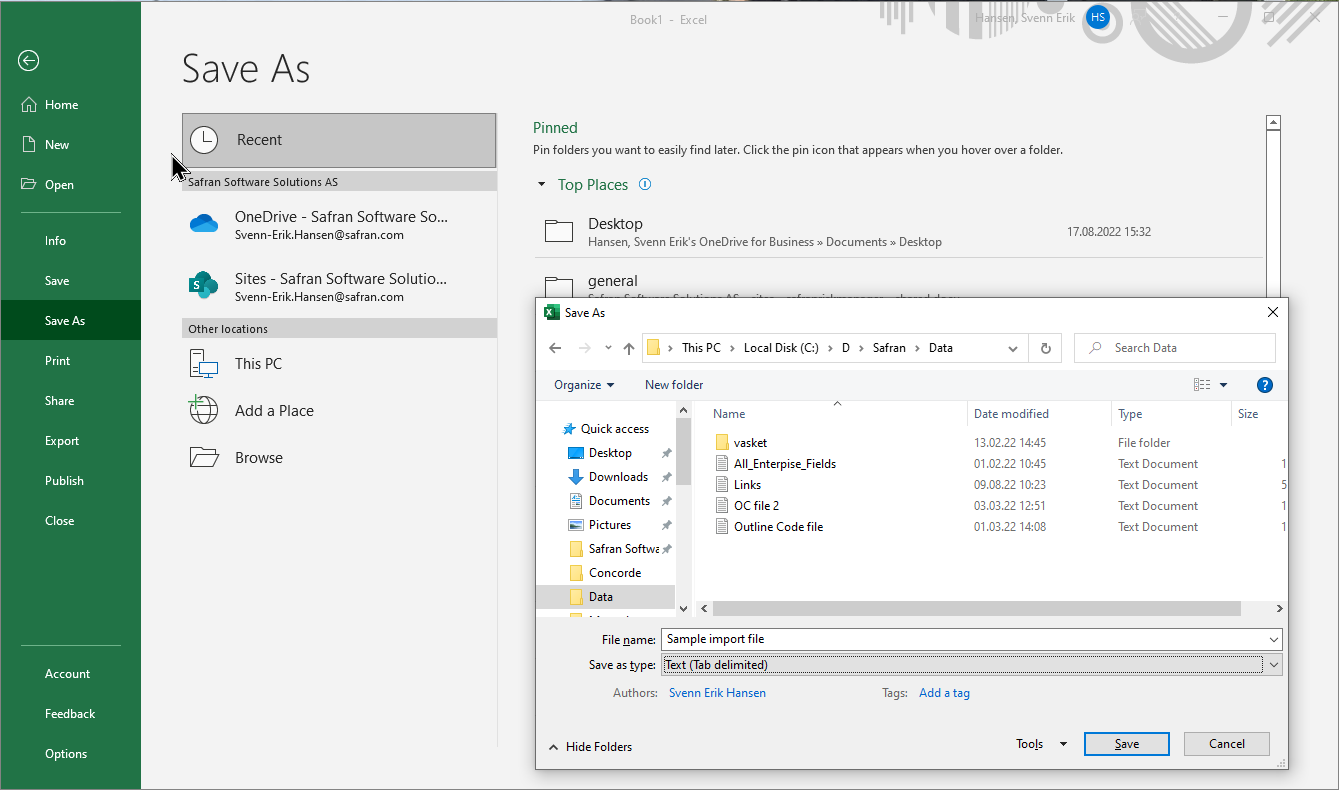Click the OneDrive cloud icon
This screenshot has width=1339, height=790.
tap(204, 224)
